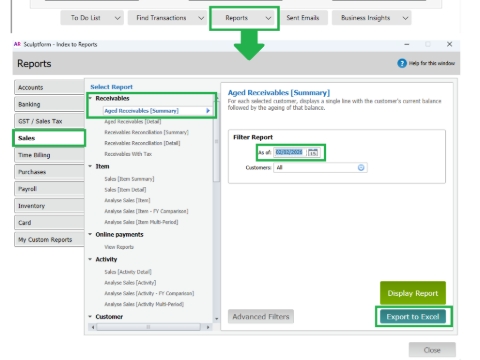Screen dimensions: 480x360
Task: Select Analyse Sales [Item Multi-Period]
Action: point(141,222)
